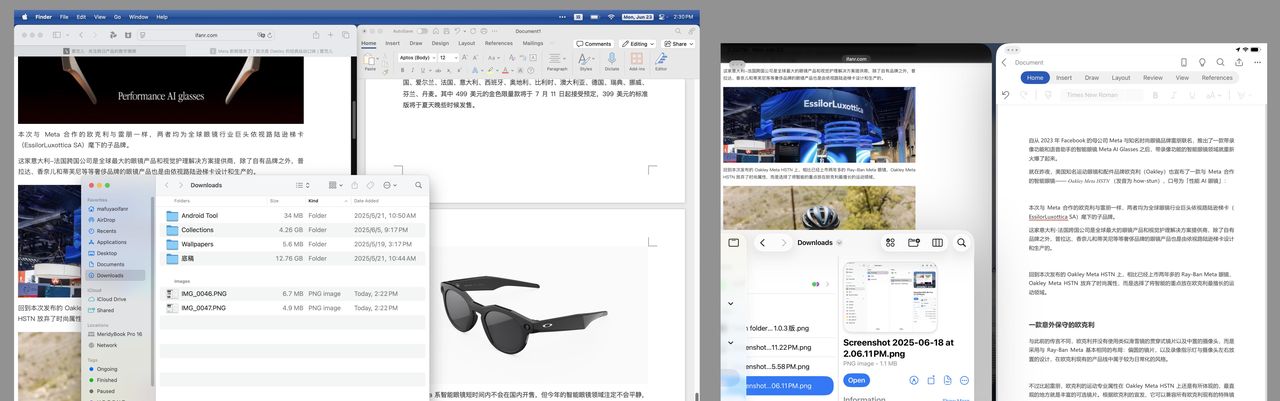Switch to Word Mailings ribbon tab
The height and width of the screenshot is (401, 1280).
coord(533,43)
